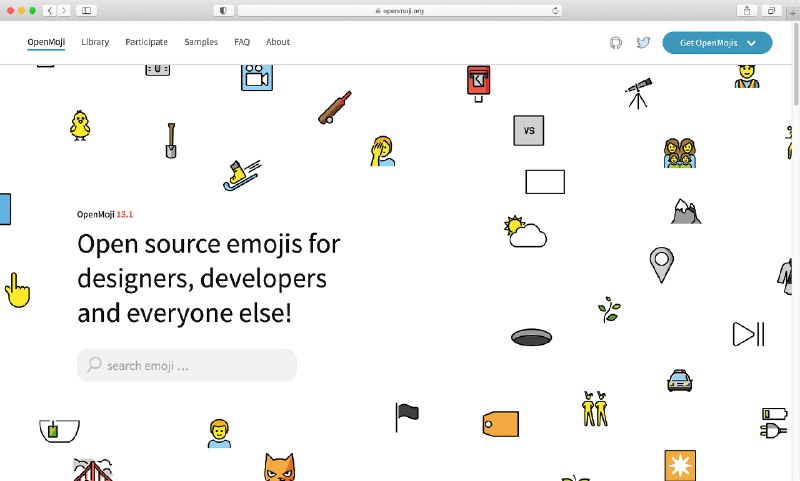The width and height of the screenshot is (800, 481).
Task: Open the About page
Action: (278, 42)
